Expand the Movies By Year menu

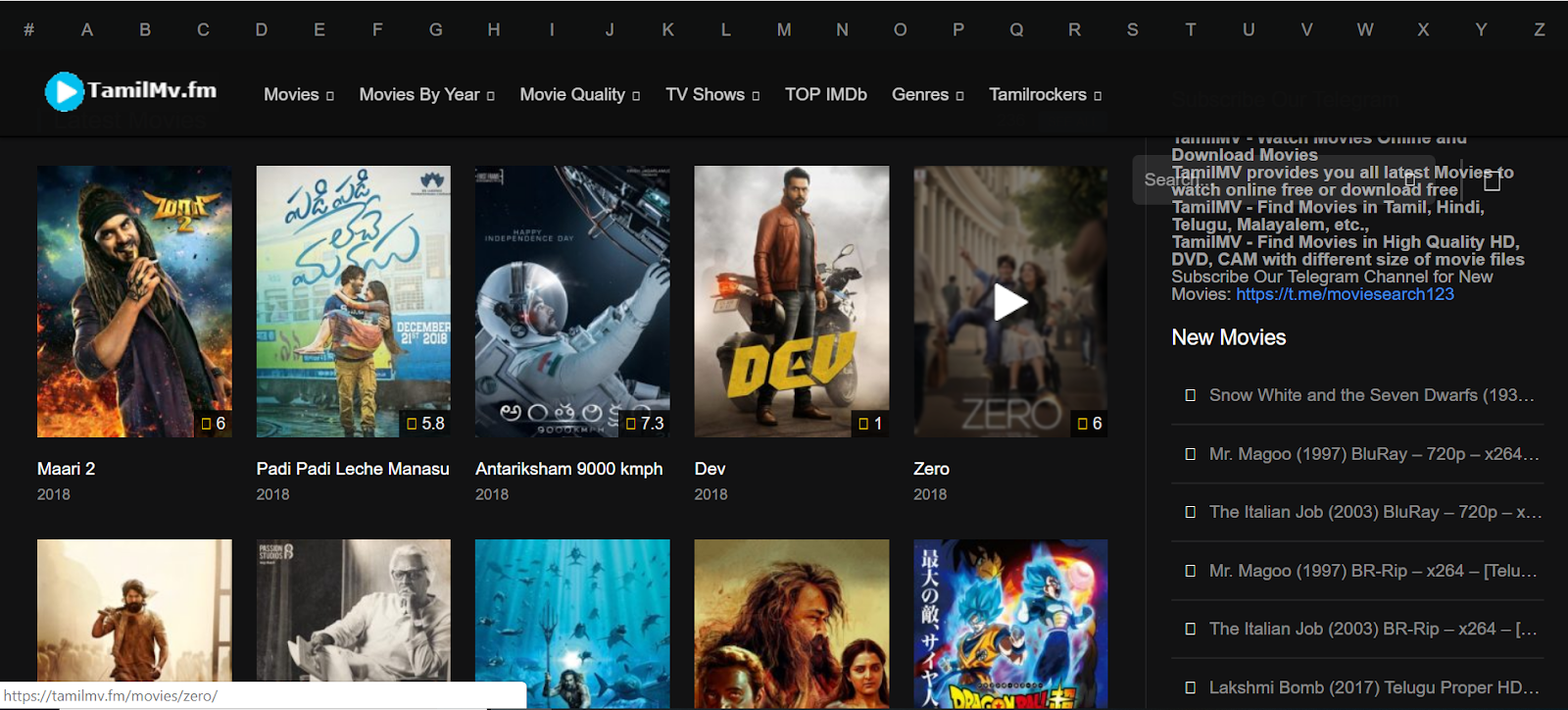pyautogui.click(x=426, y=95)
